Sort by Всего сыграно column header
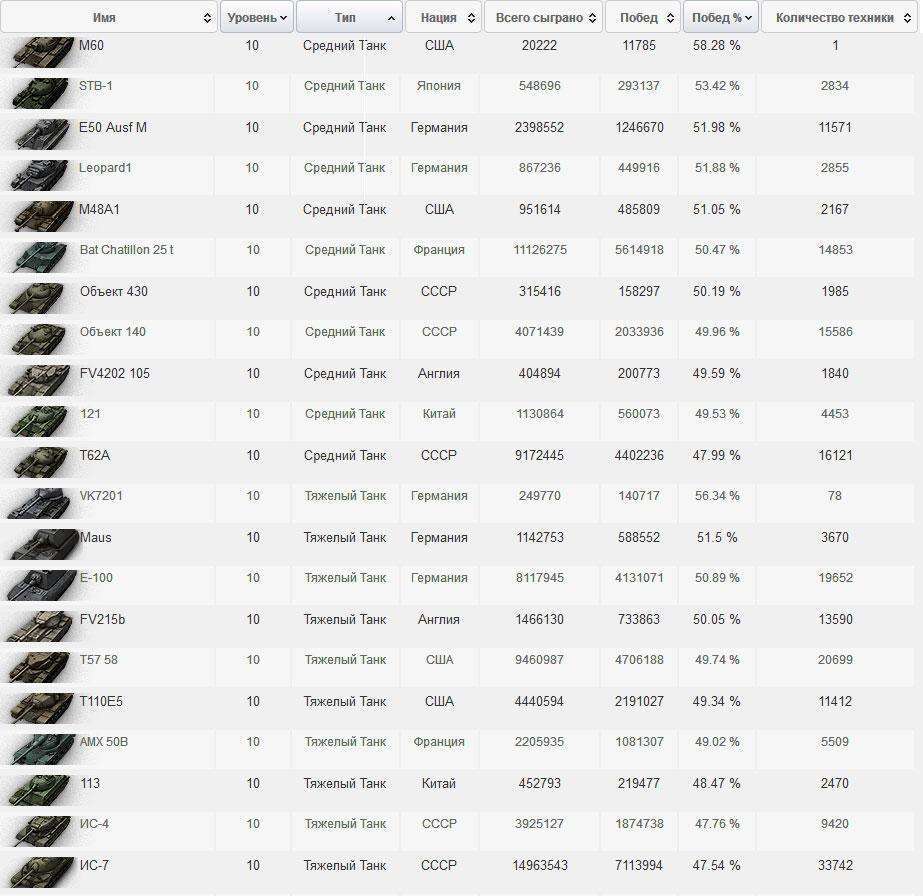Screen dimensions: 923x896 coord(543,17)
